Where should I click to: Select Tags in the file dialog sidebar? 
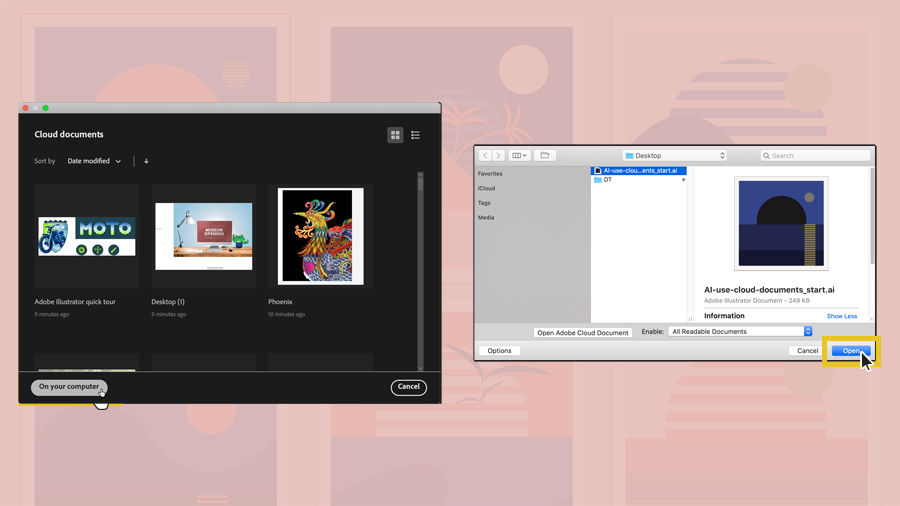click(x=484, y=203)
